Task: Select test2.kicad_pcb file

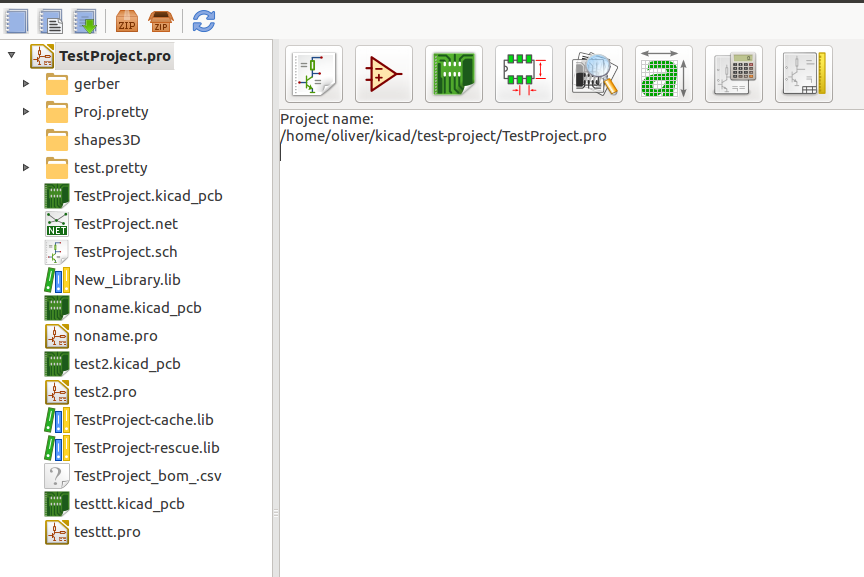Action: coord(127,364)
